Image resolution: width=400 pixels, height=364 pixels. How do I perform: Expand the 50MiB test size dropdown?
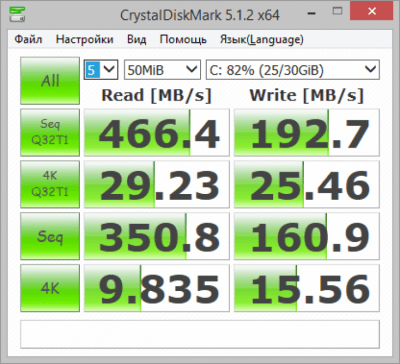click(162, 70)
